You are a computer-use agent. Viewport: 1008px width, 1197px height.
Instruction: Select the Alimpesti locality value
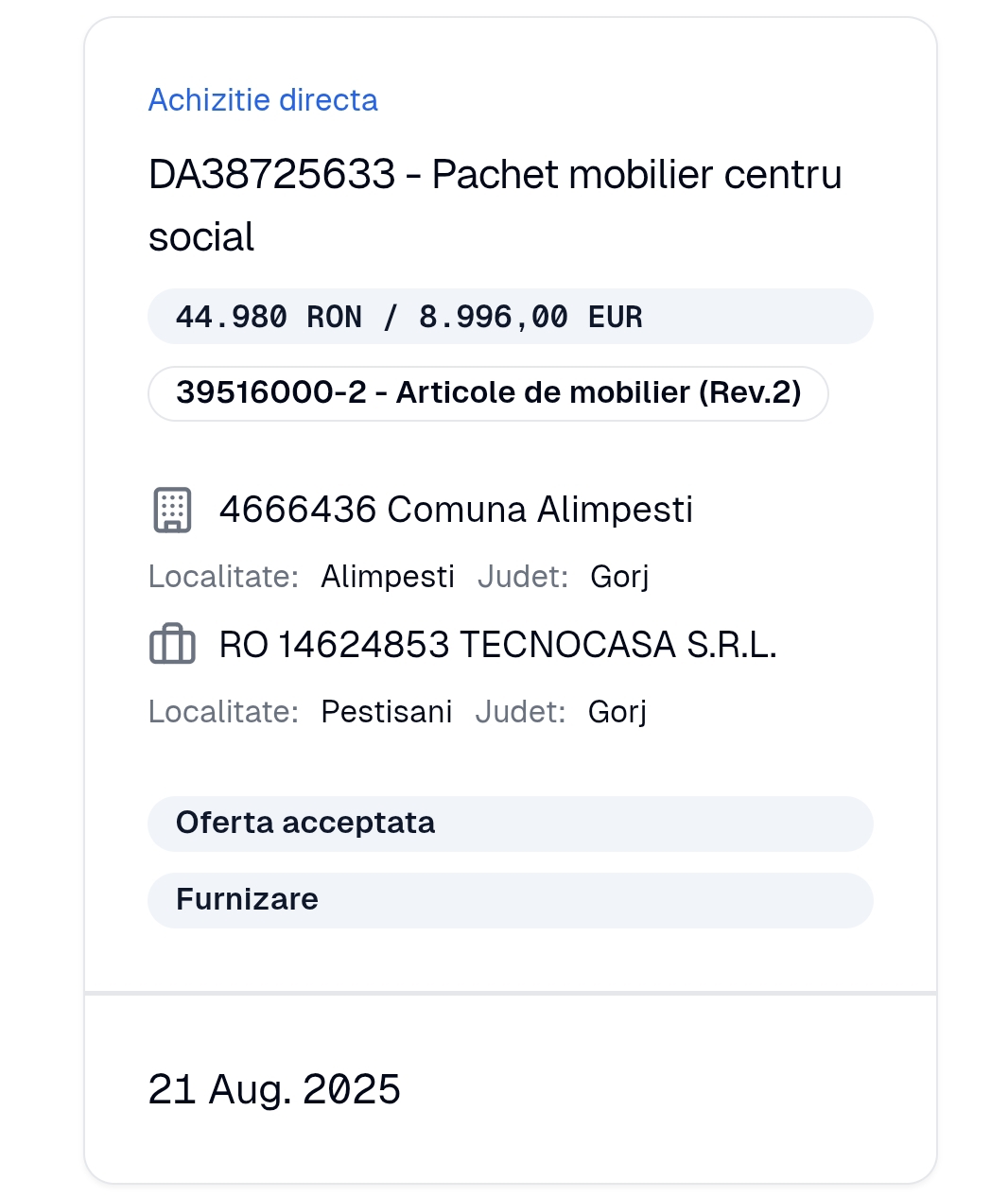coord(388,577)
